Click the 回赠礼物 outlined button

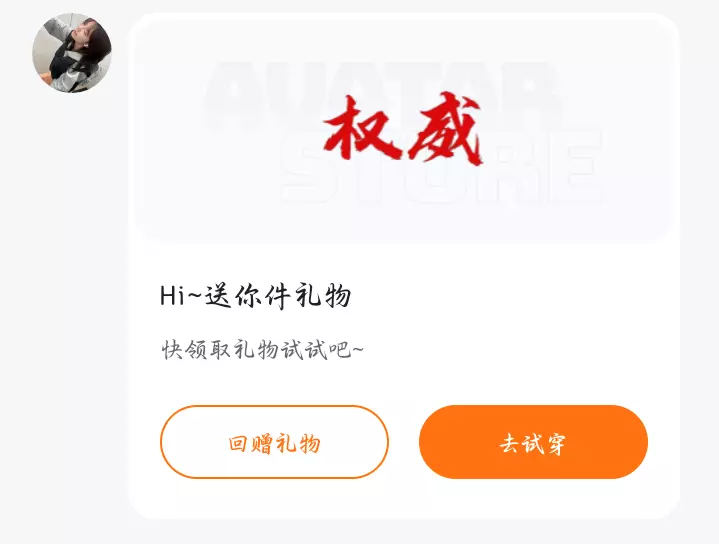[274, 442]
